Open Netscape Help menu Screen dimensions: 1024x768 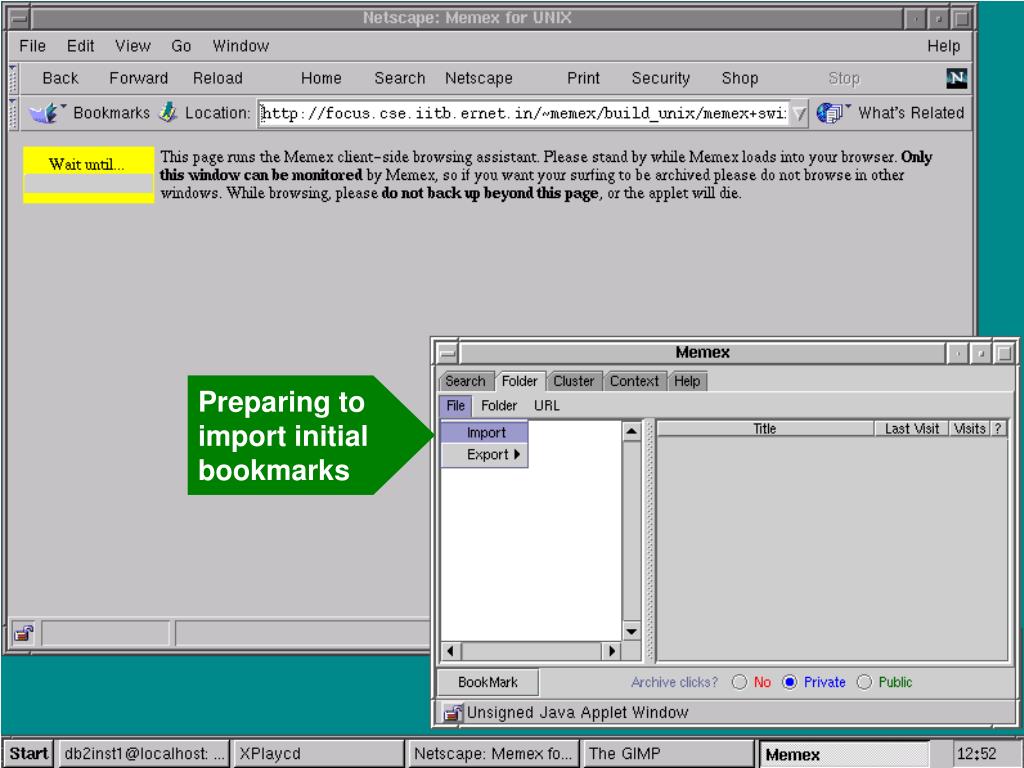pyautogui.click(x=944, y=46)
